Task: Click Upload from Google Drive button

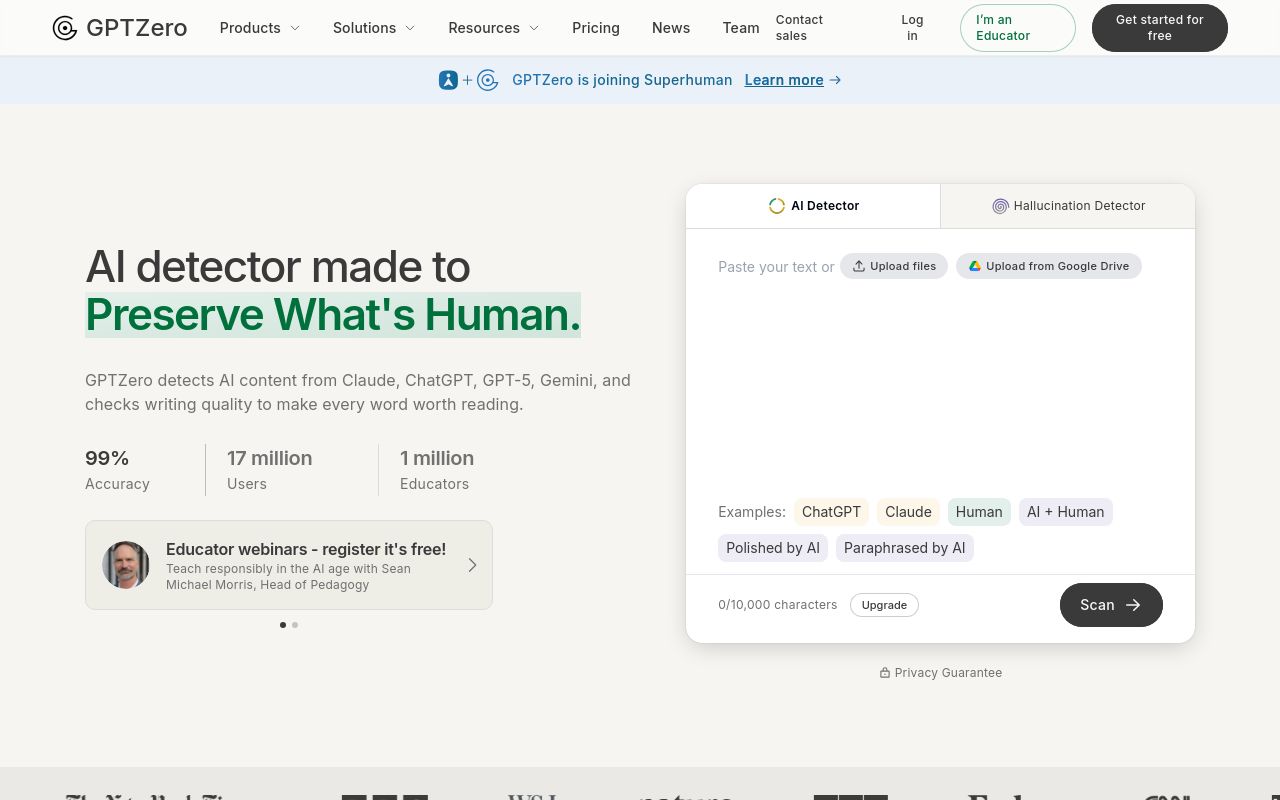Action: [x=1049, y=266]
